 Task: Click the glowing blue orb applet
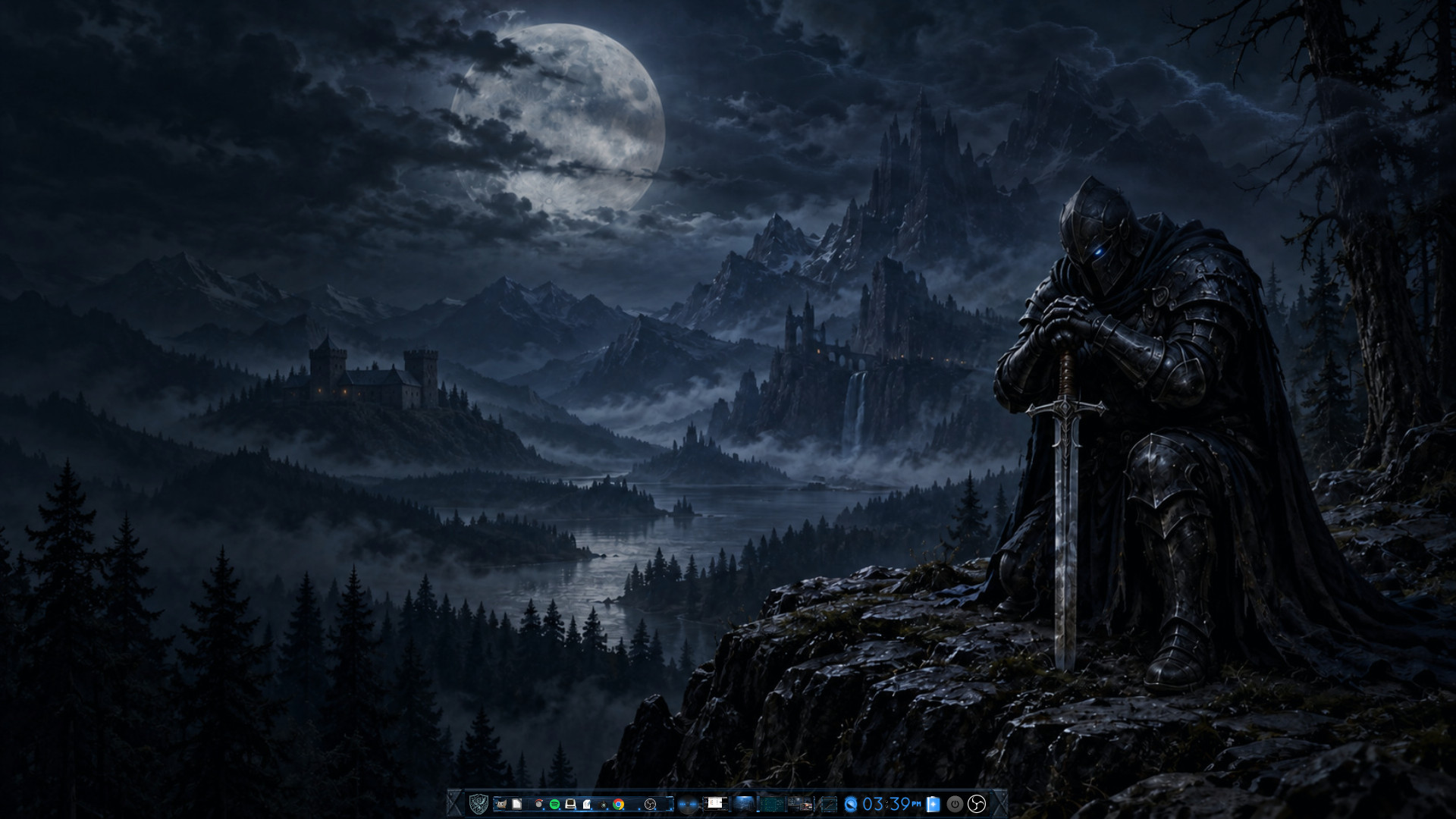[688, 804]
